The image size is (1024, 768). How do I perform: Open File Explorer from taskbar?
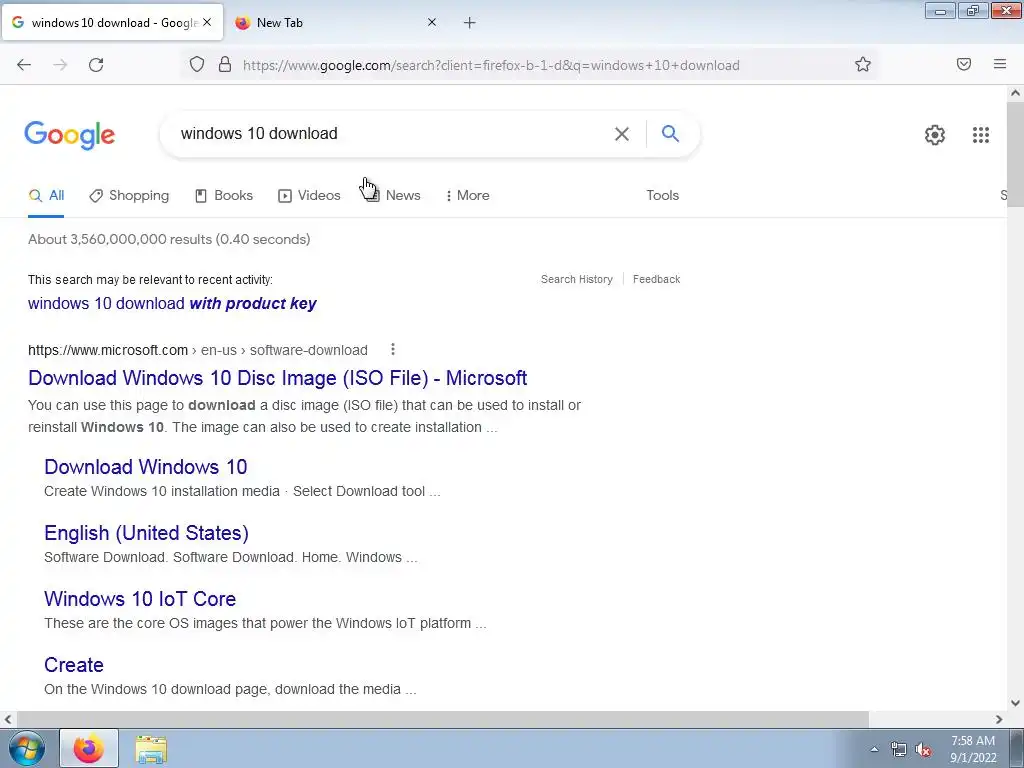click(x=151, y=749)
